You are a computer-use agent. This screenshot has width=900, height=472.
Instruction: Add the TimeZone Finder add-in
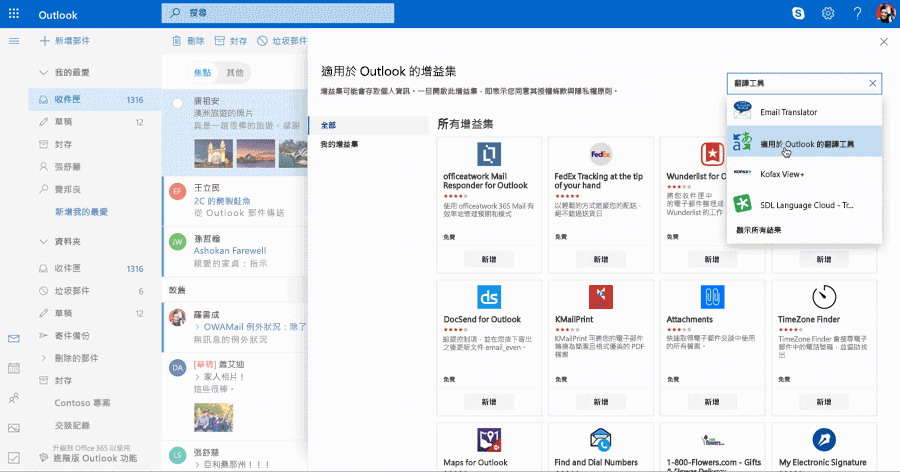click(824, 402)
